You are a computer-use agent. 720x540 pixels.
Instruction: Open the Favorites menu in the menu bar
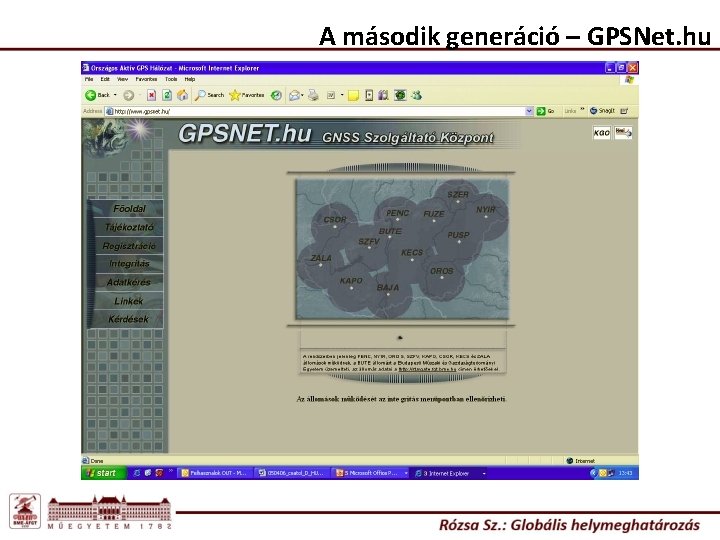click(146, 79)
